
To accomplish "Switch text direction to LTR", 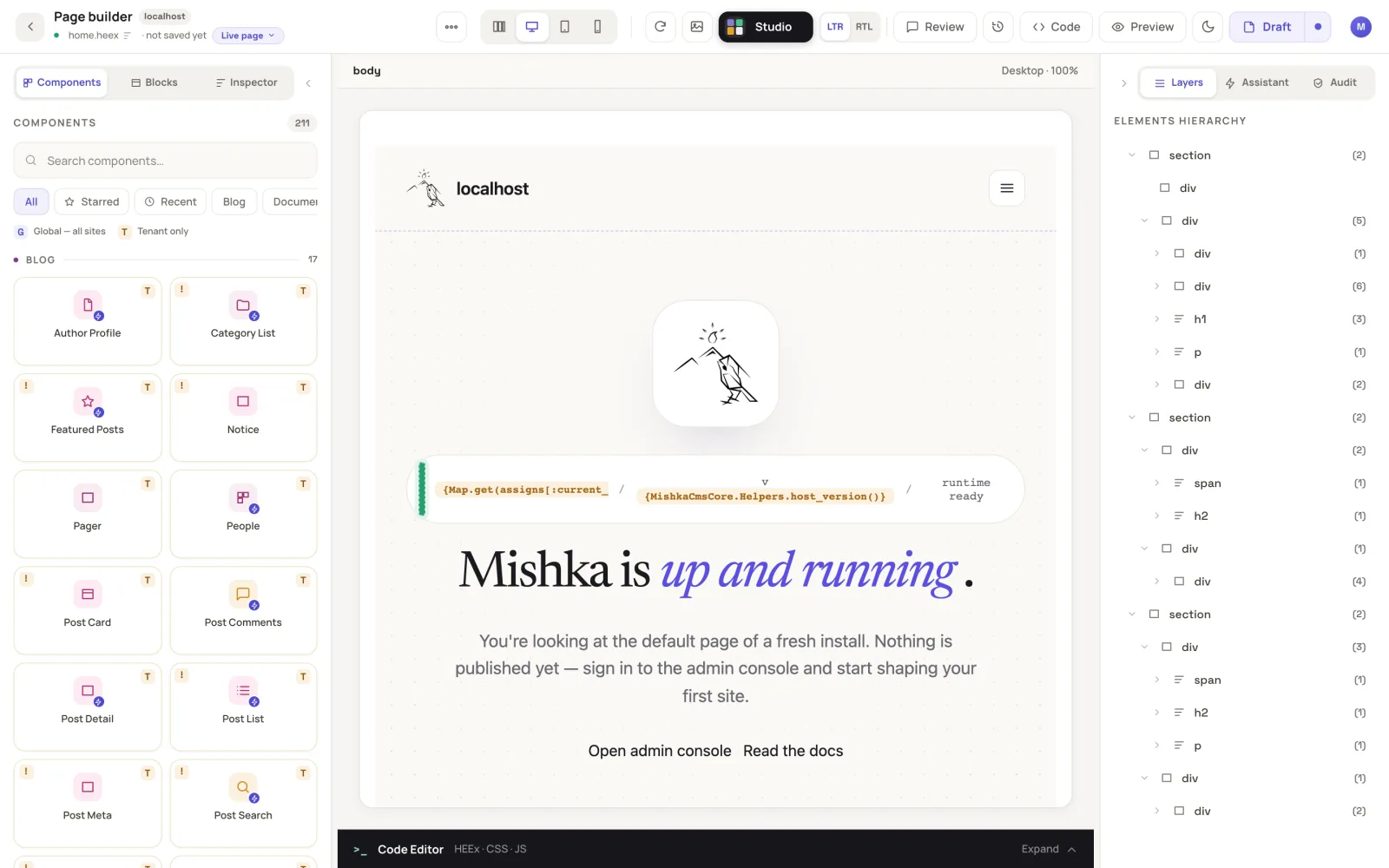I will [x=835, y=27].
